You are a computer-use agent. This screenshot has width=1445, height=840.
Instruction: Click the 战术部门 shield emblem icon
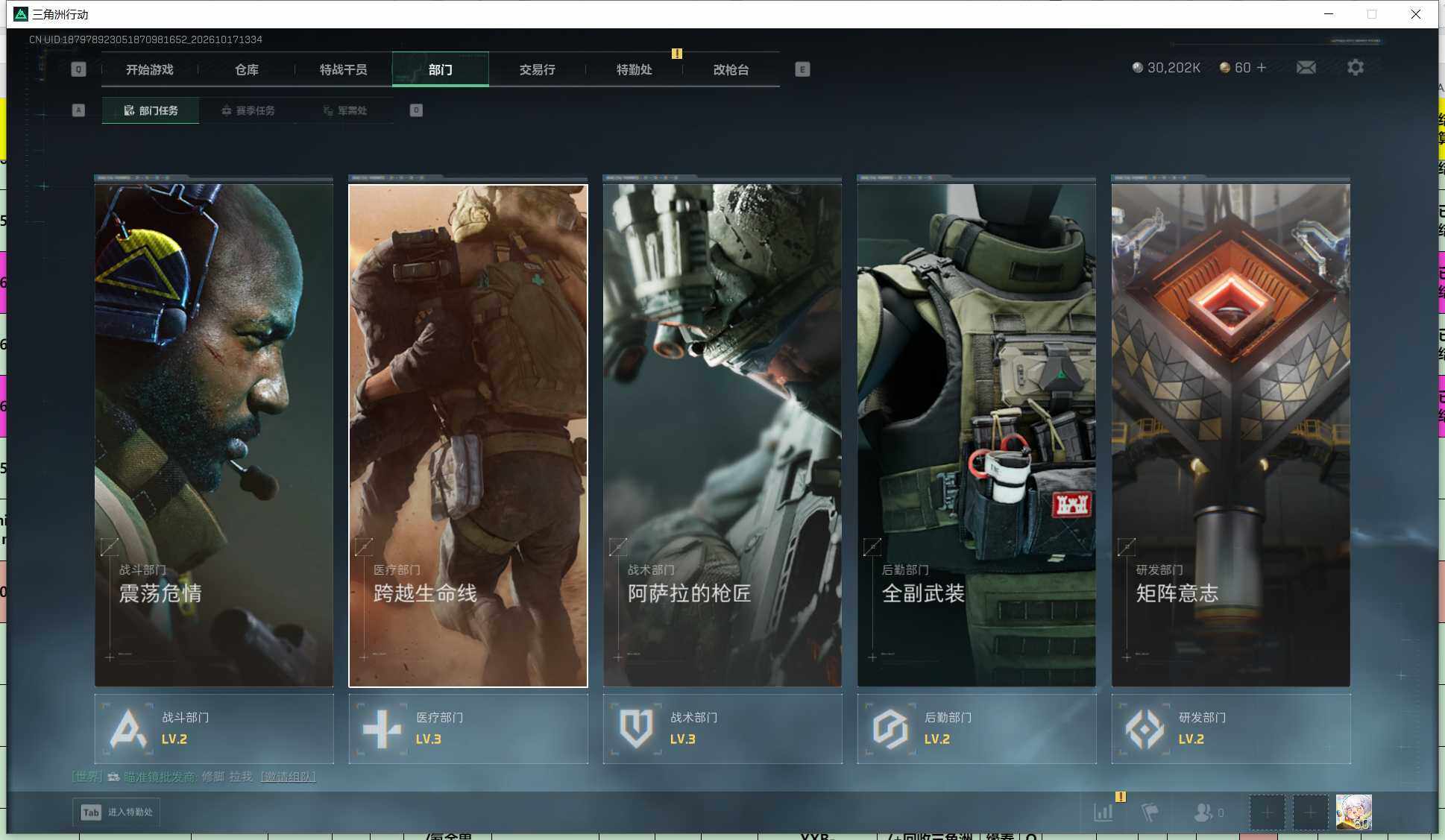(x=636, y=728)
